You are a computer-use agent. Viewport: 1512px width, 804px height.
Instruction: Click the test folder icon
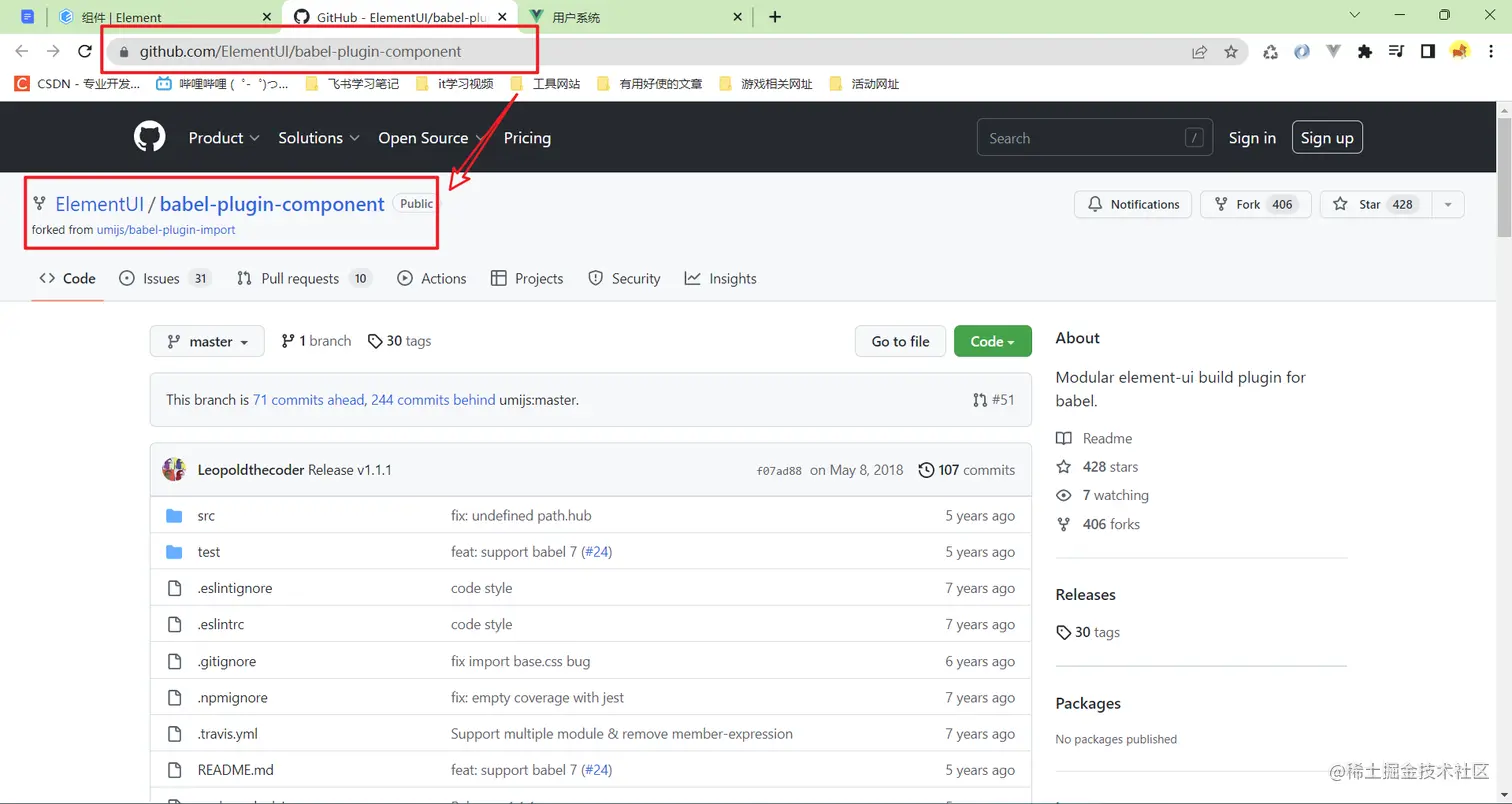[x=175, y=552]
